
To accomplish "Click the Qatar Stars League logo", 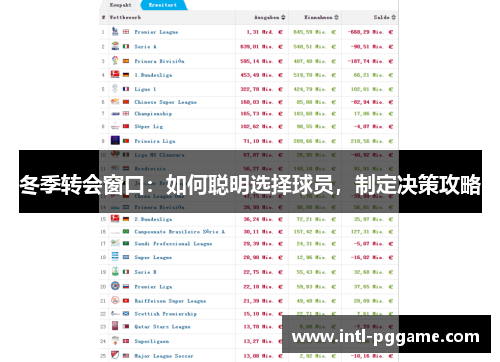I will pyautogui.click(x=115, y=326).
